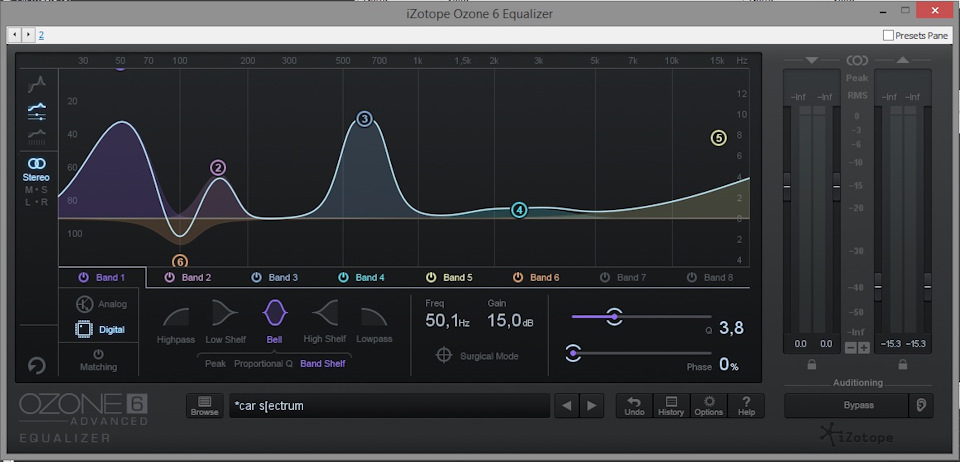Switch to the Band 3 tab

[x=274, y=277]
